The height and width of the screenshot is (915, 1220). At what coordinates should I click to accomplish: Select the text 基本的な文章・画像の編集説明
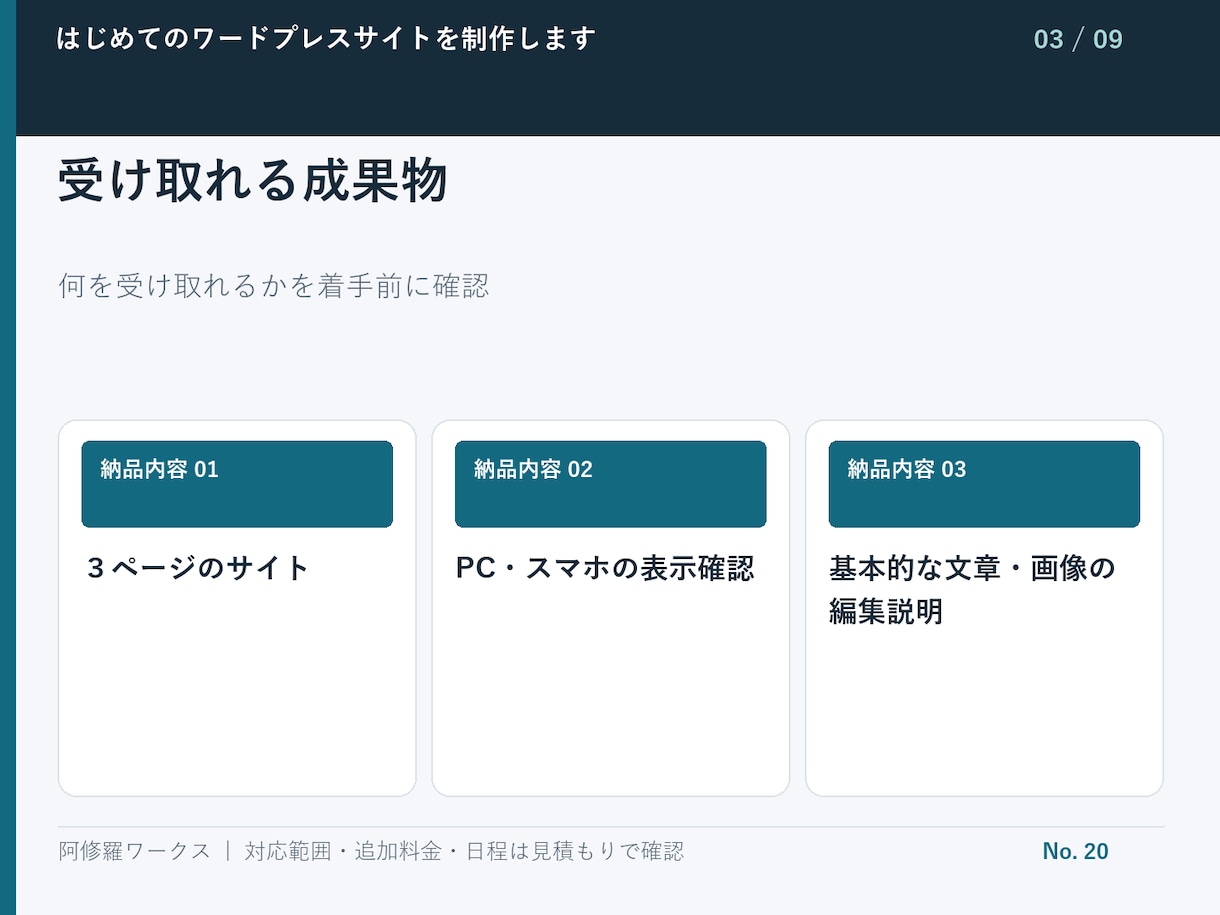coord(972,590)
